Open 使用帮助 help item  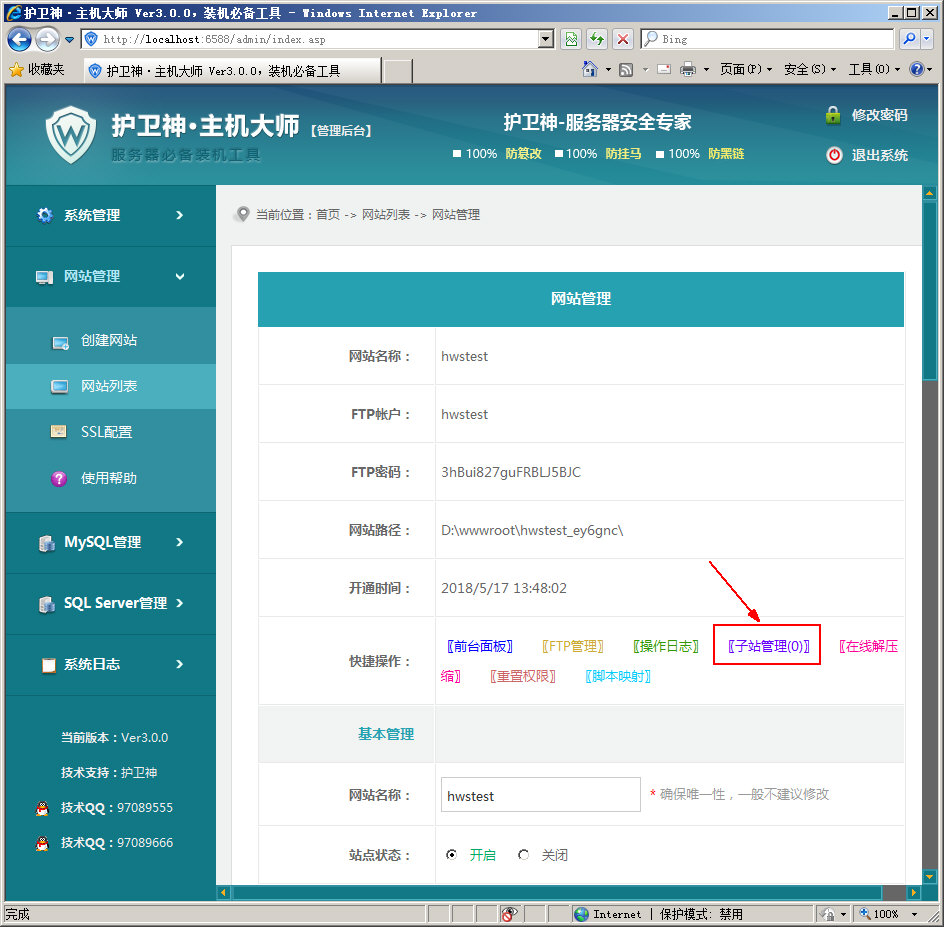coord(108,479)
